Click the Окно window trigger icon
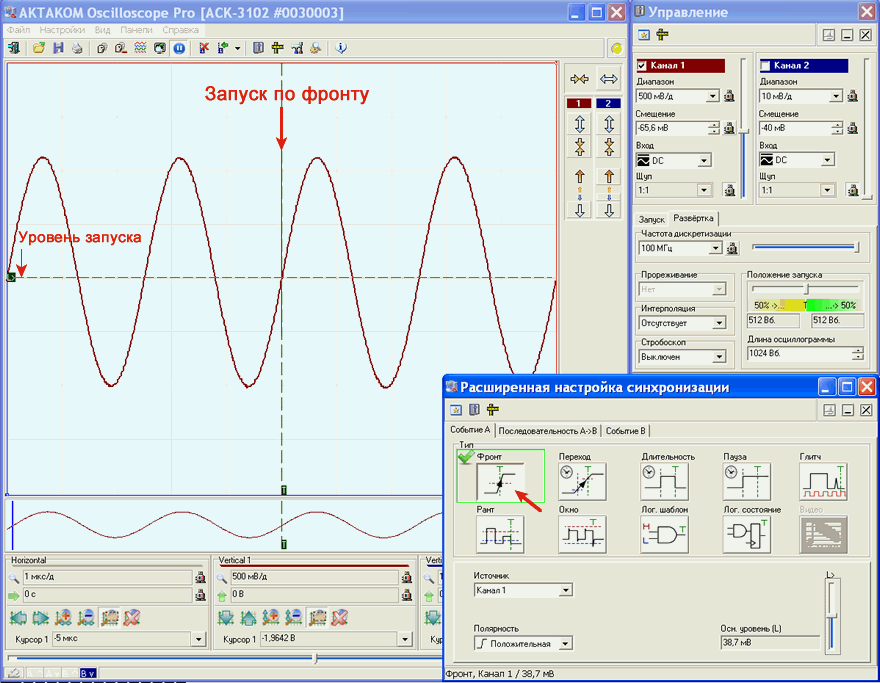 [582, 534]
